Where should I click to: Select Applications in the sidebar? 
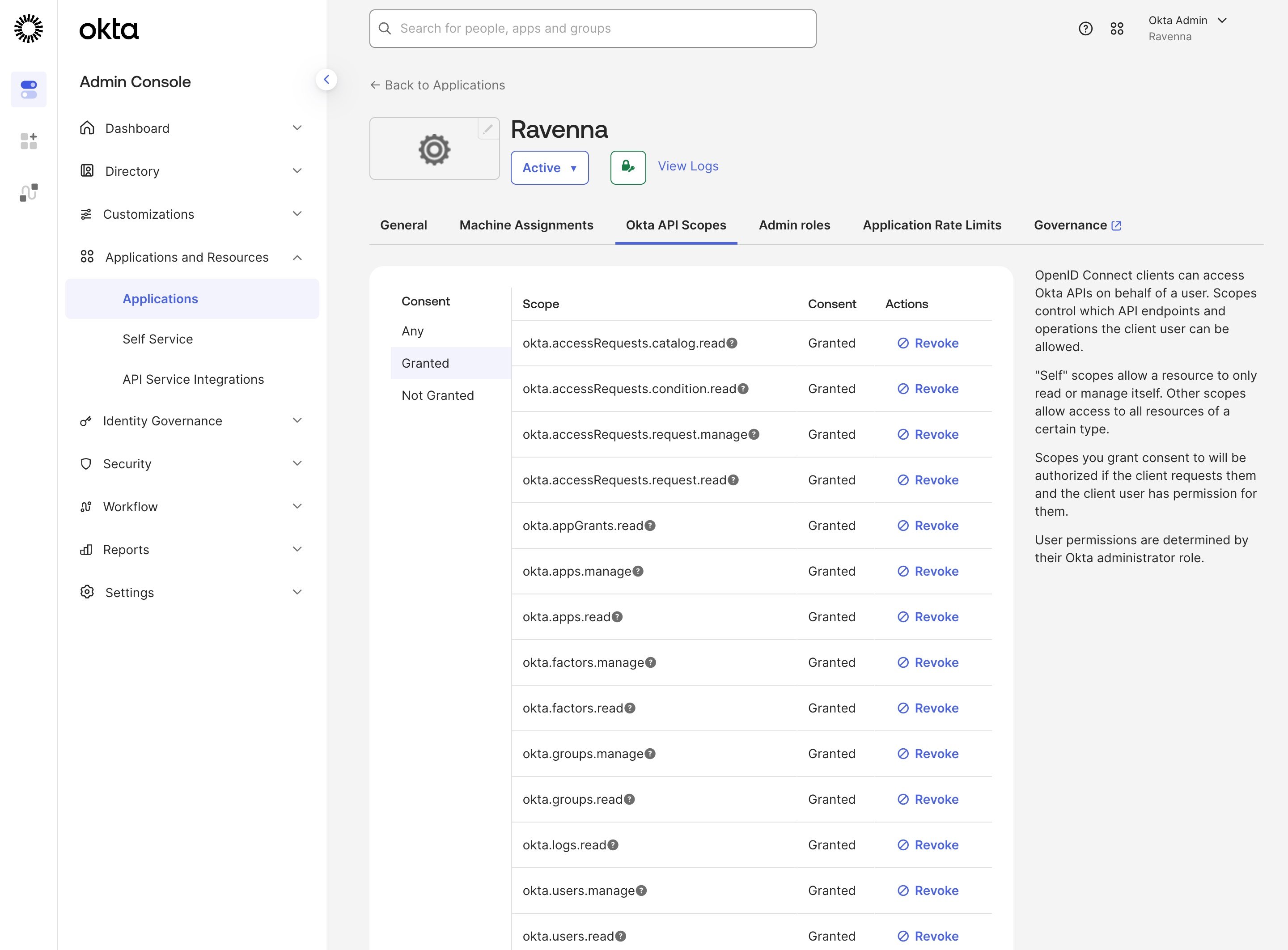[192, 299]
